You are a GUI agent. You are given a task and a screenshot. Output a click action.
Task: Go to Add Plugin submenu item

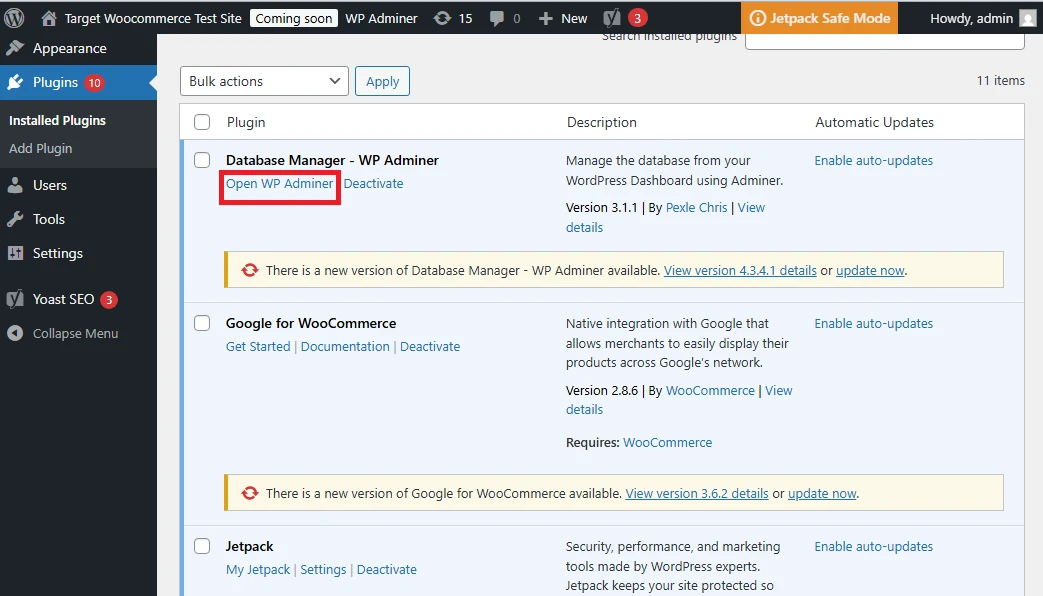coord(41,148)
